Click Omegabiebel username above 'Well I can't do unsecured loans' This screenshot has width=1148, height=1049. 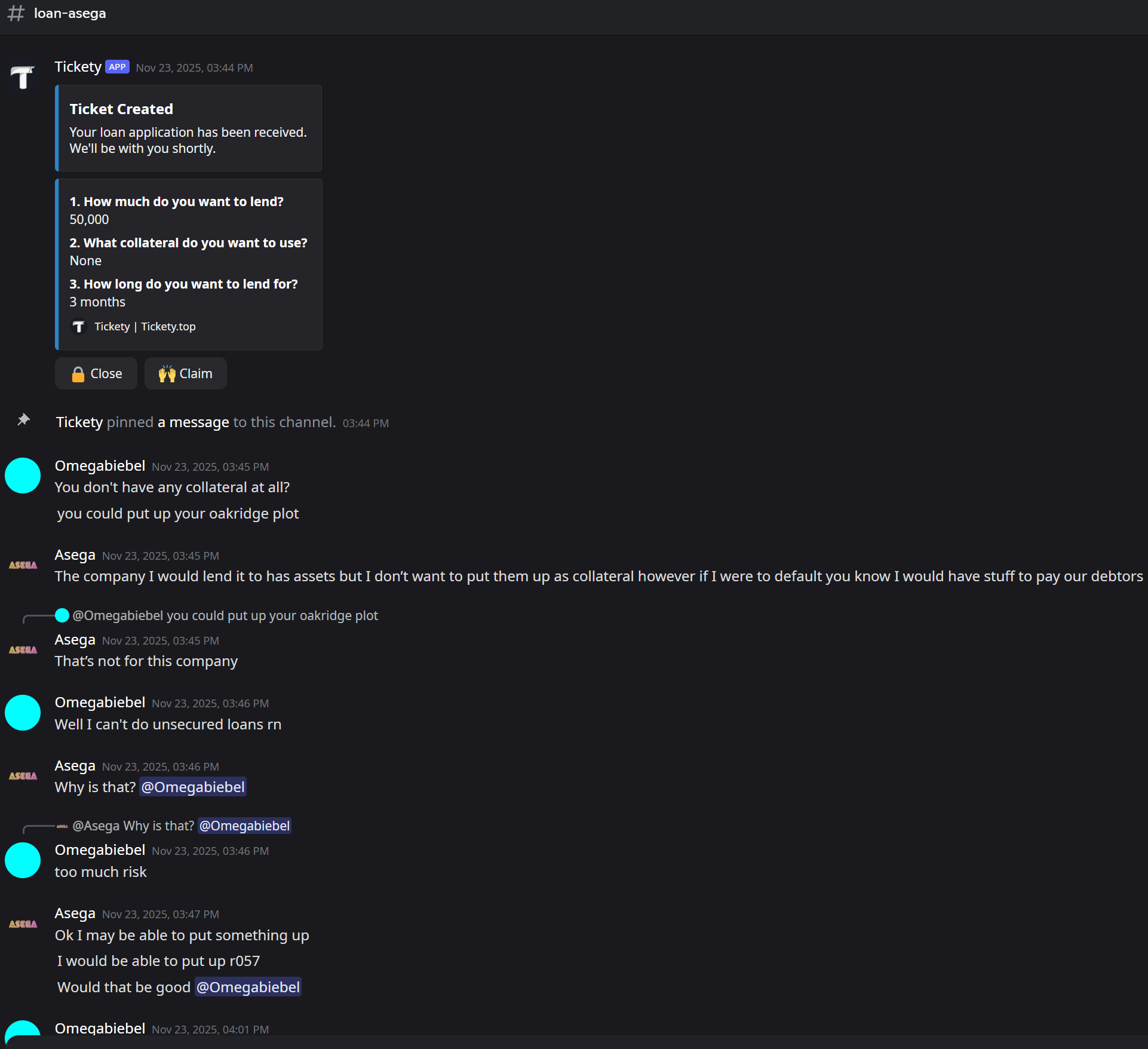click(100, 703)
